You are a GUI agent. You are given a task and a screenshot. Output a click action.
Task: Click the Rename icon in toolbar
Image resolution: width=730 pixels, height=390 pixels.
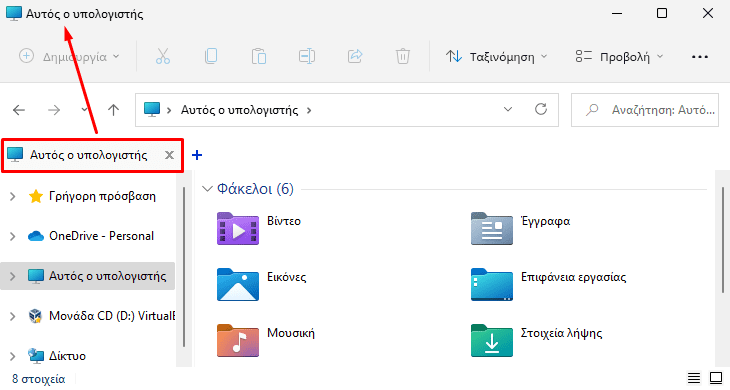(x=307, y=56)
